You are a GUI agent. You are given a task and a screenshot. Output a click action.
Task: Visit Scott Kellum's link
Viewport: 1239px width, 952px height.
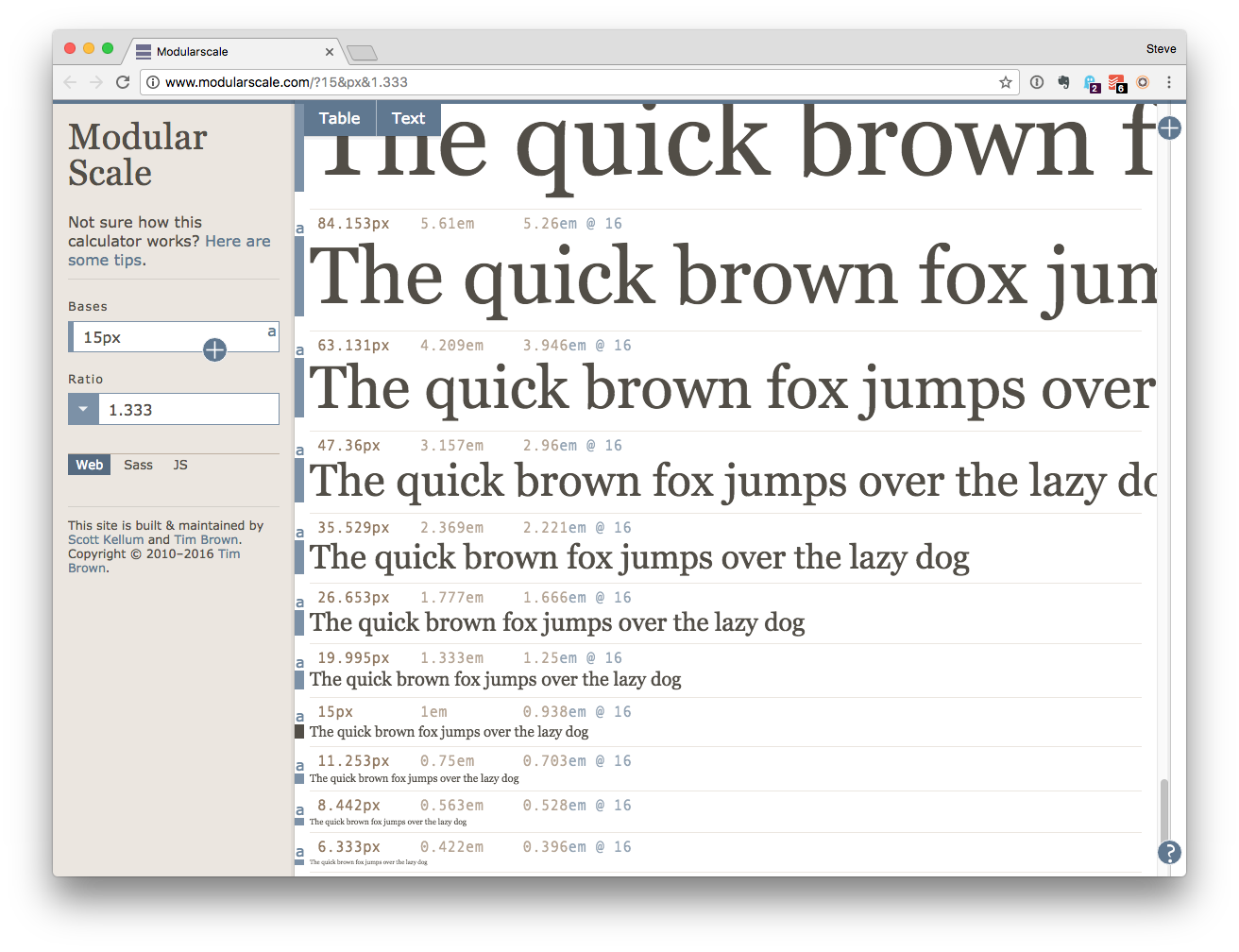106,540
